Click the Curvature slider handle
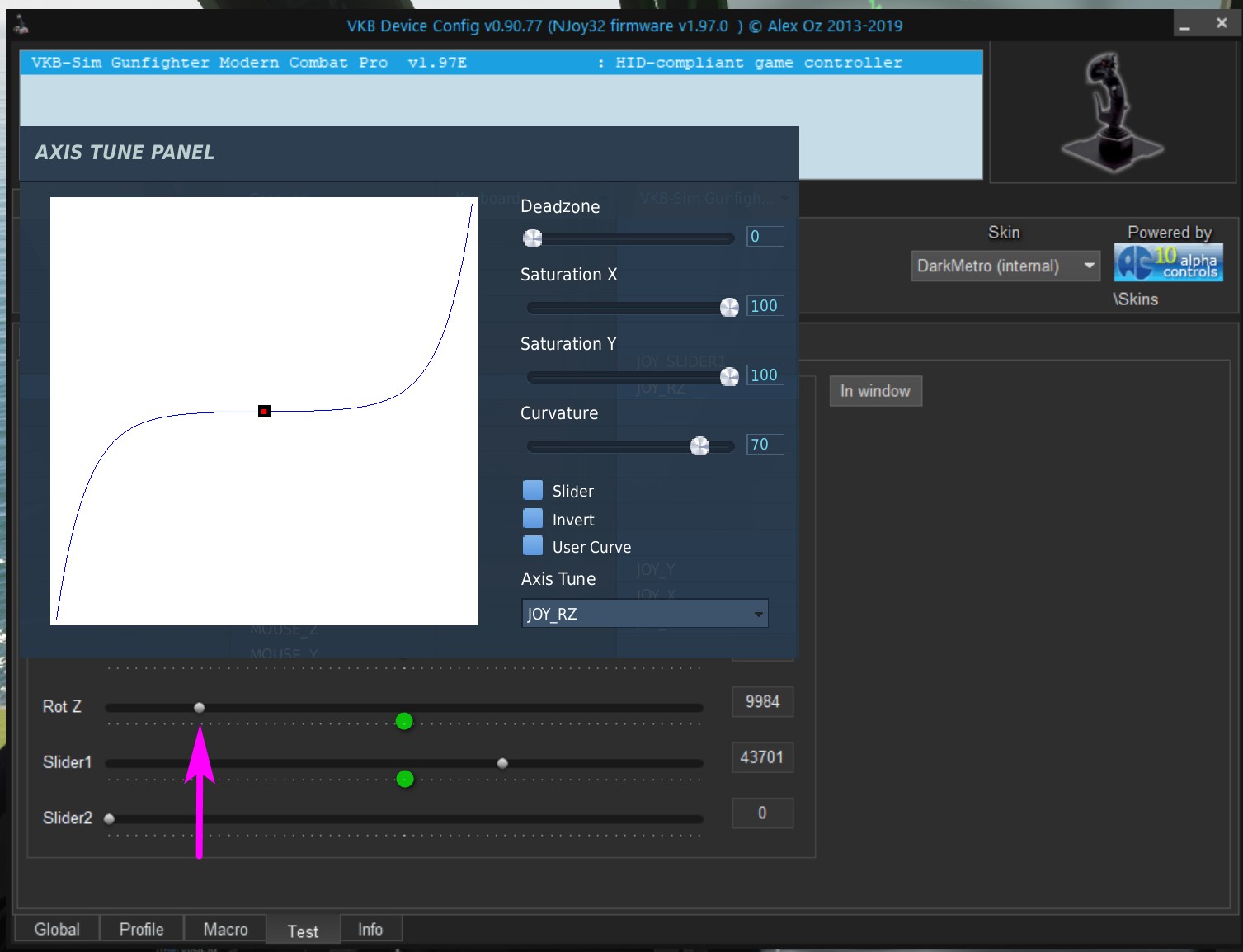 pyautogui.click(x=699, y=446)
